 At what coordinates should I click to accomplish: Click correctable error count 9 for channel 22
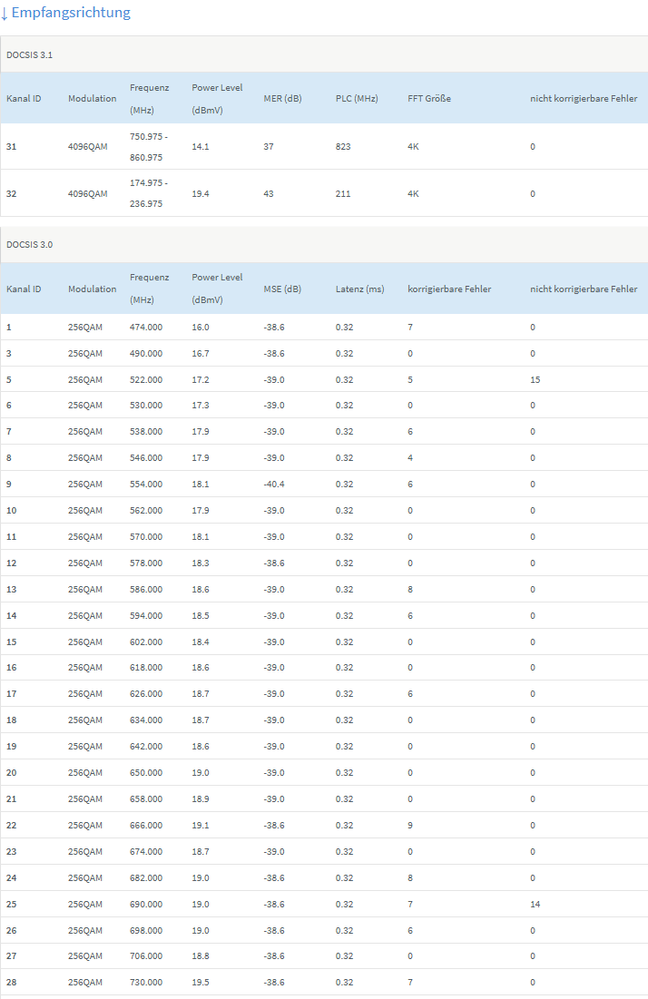(x=410, y=825)
